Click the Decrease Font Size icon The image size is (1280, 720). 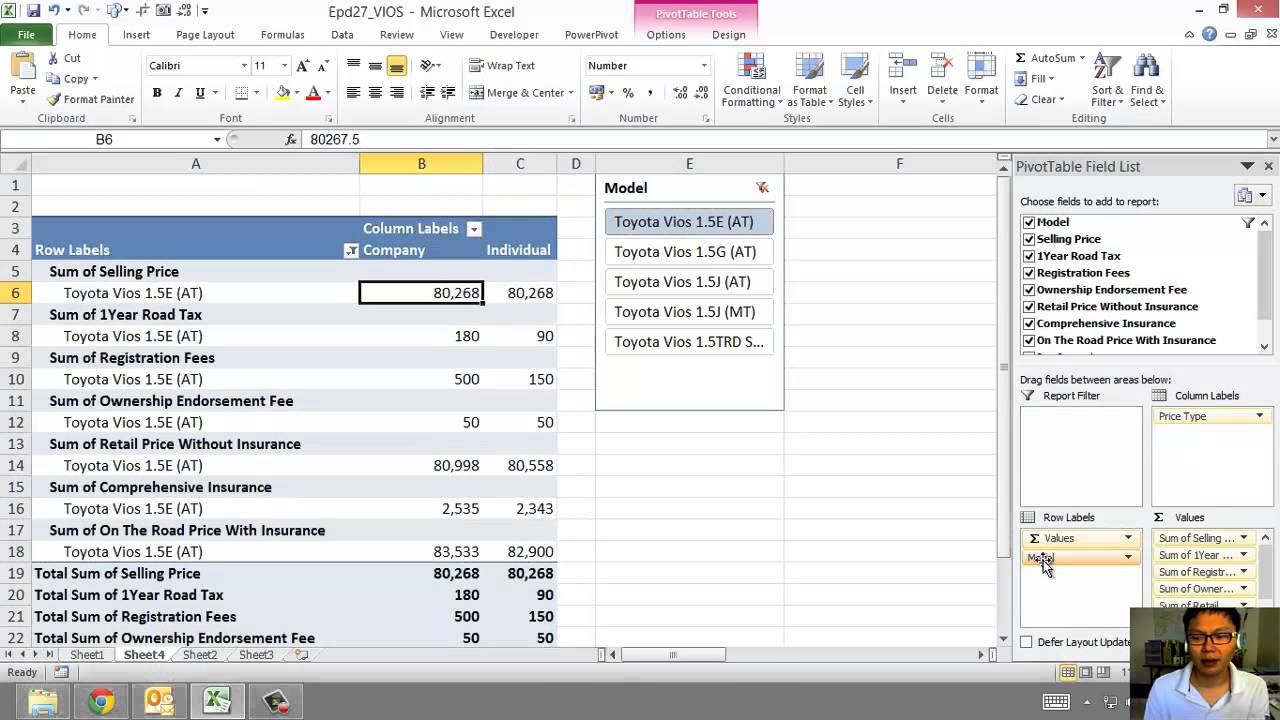tap(324, 66)
